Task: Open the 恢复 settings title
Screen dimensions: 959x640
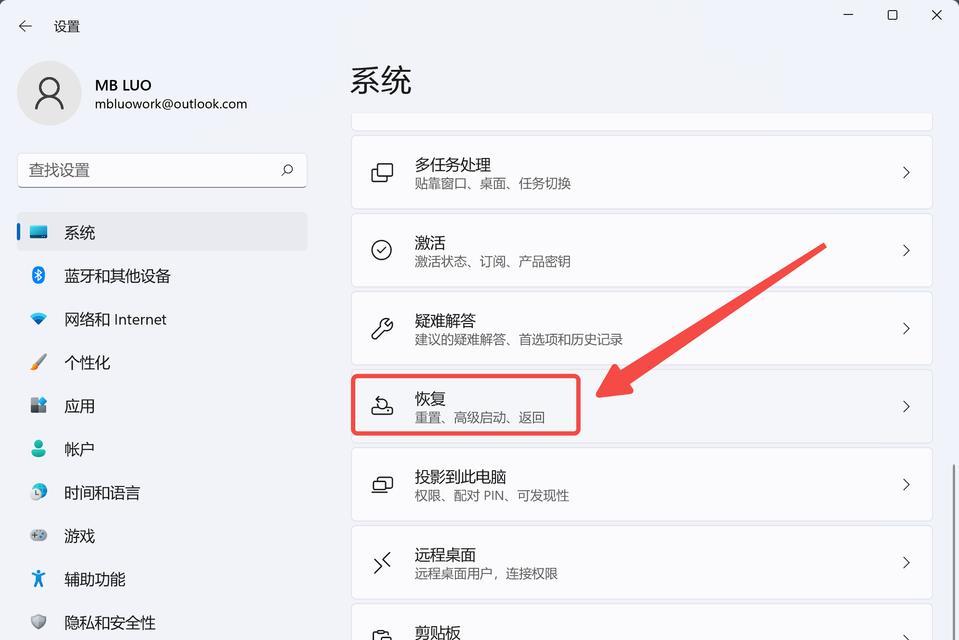Action: (430, 398)
